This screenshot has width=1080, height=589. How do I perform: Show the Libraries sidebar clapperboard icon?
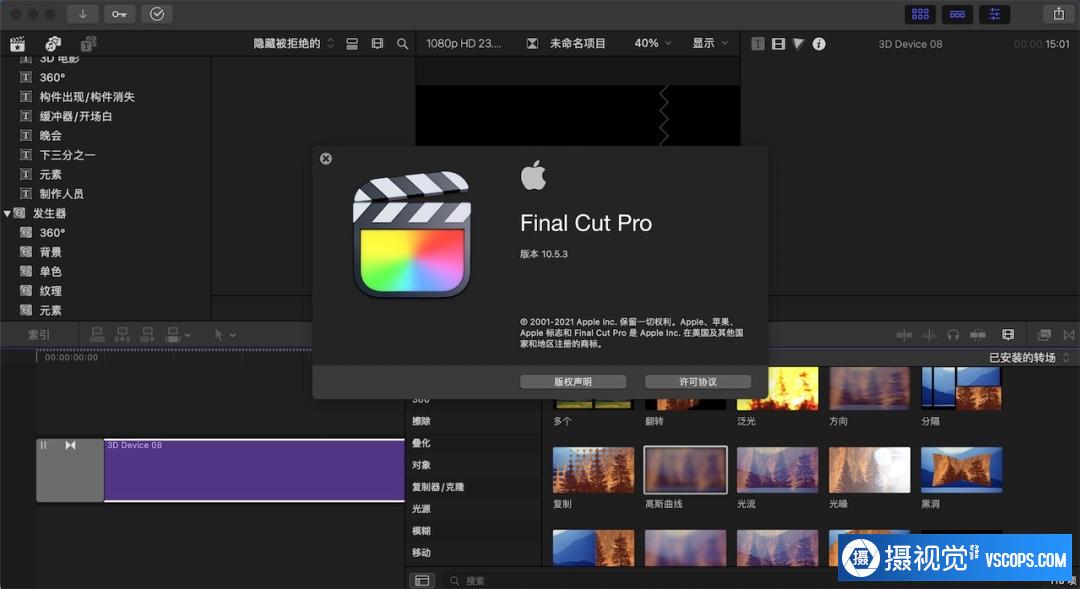[18, 43]
